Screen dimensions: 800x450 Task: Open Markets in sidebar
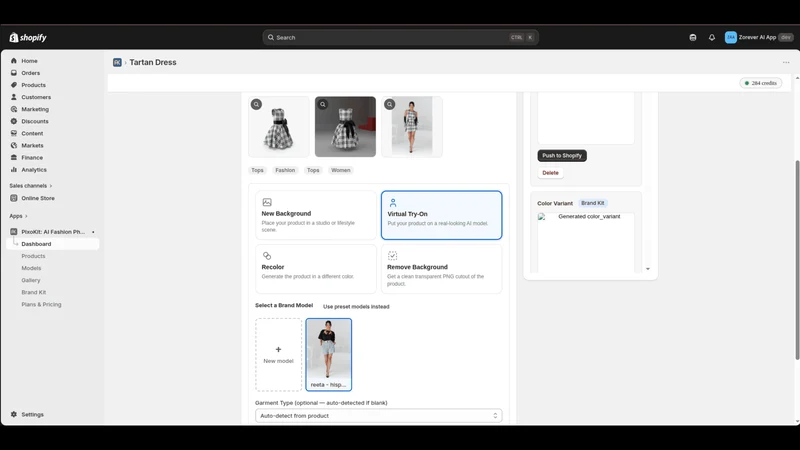pyautogui.click(x=32, y=145)
